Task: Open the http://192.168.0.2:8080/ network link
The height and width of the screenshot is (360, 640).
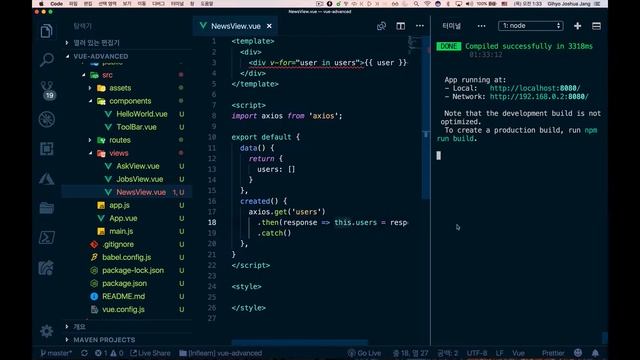Action: 539,97
